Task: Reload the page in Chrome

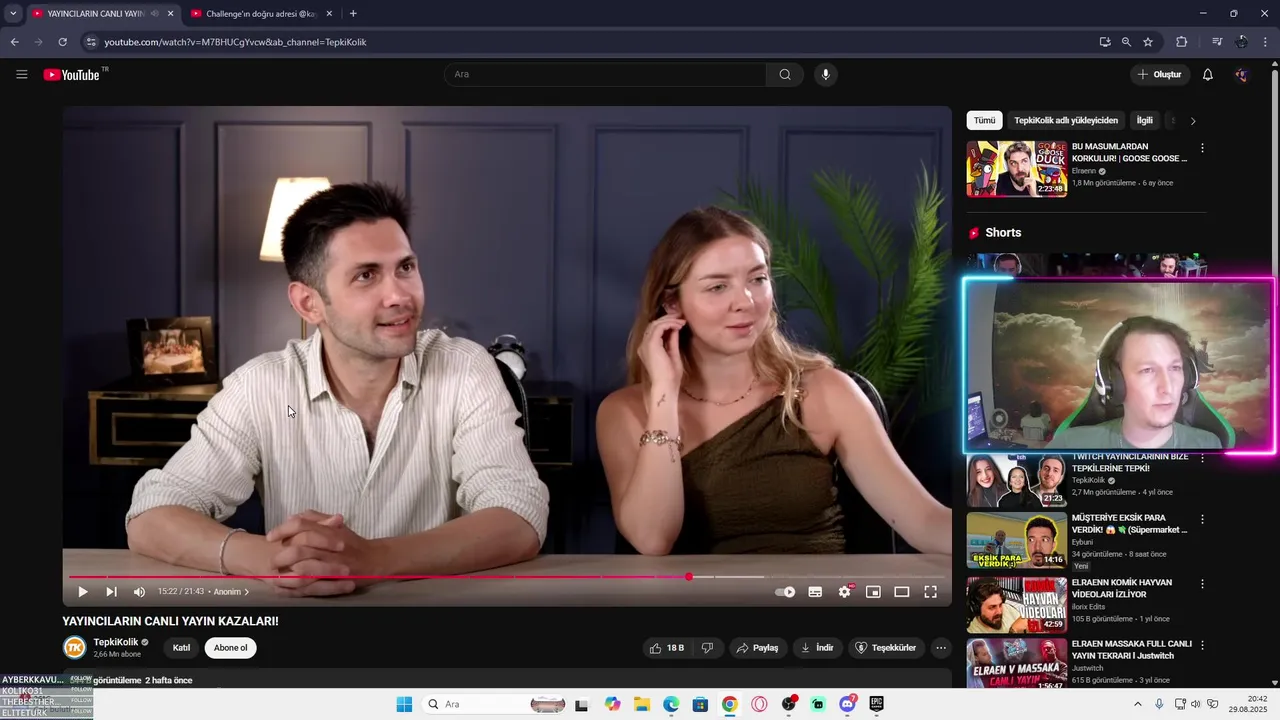Action: [62, 42]
